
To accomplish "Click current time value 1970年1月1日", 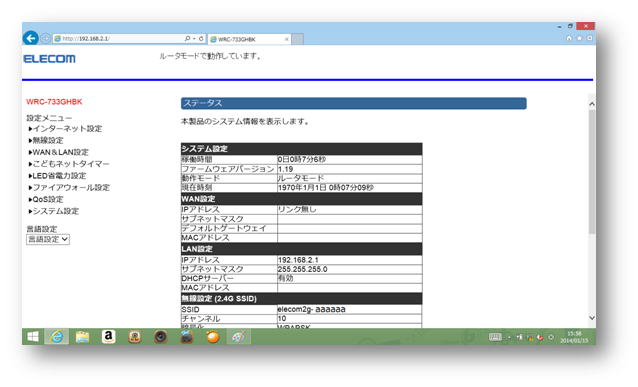I will point(326,188).
